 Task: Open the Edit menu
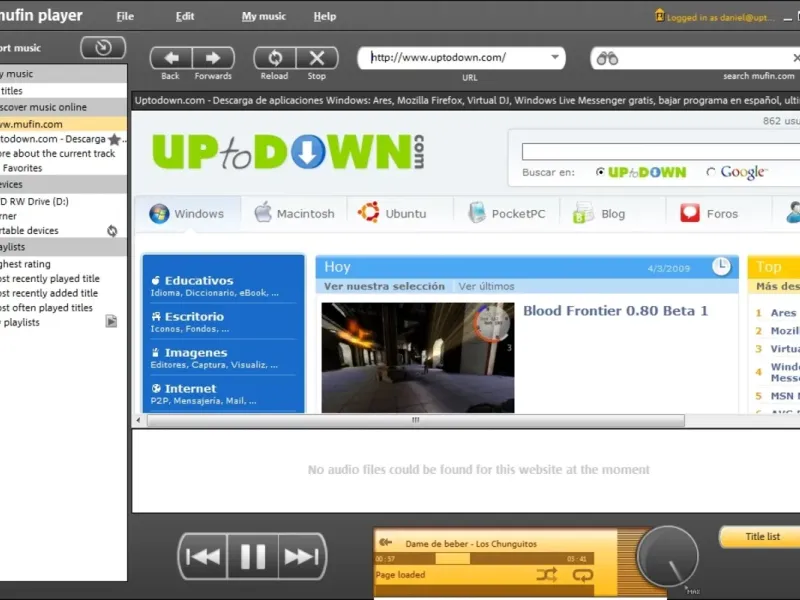[185, 16]
